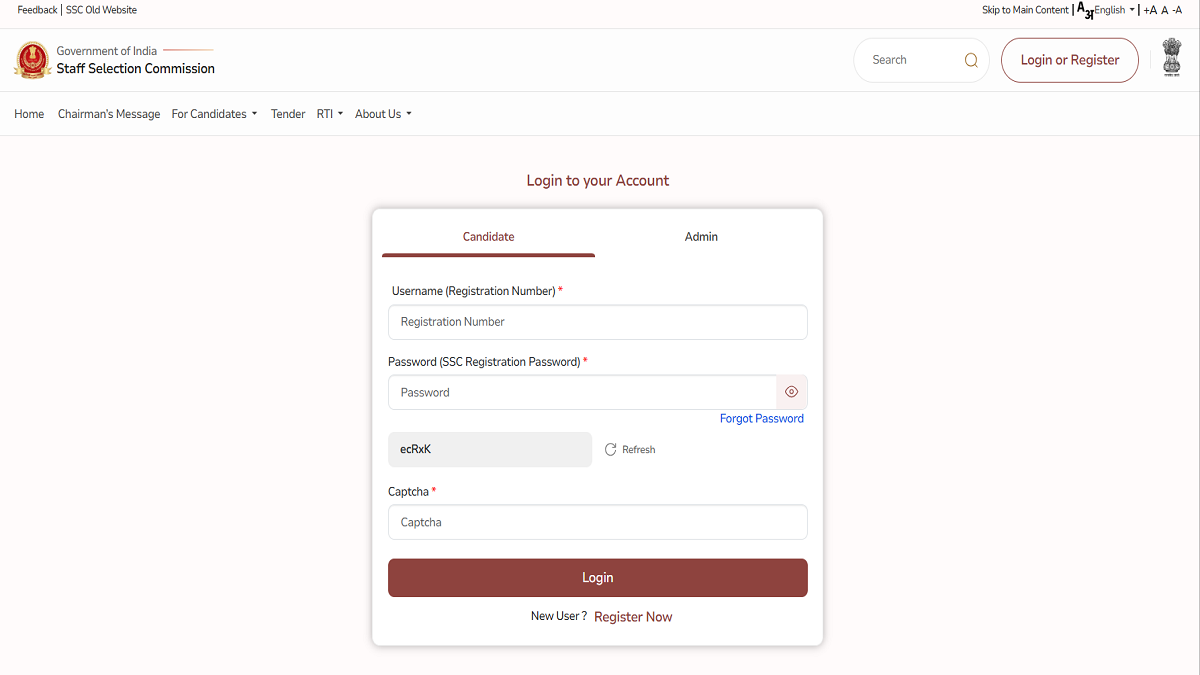Expand the RTI menu
This screenshot has width=1200, height=675.
[x=330, y=113]
